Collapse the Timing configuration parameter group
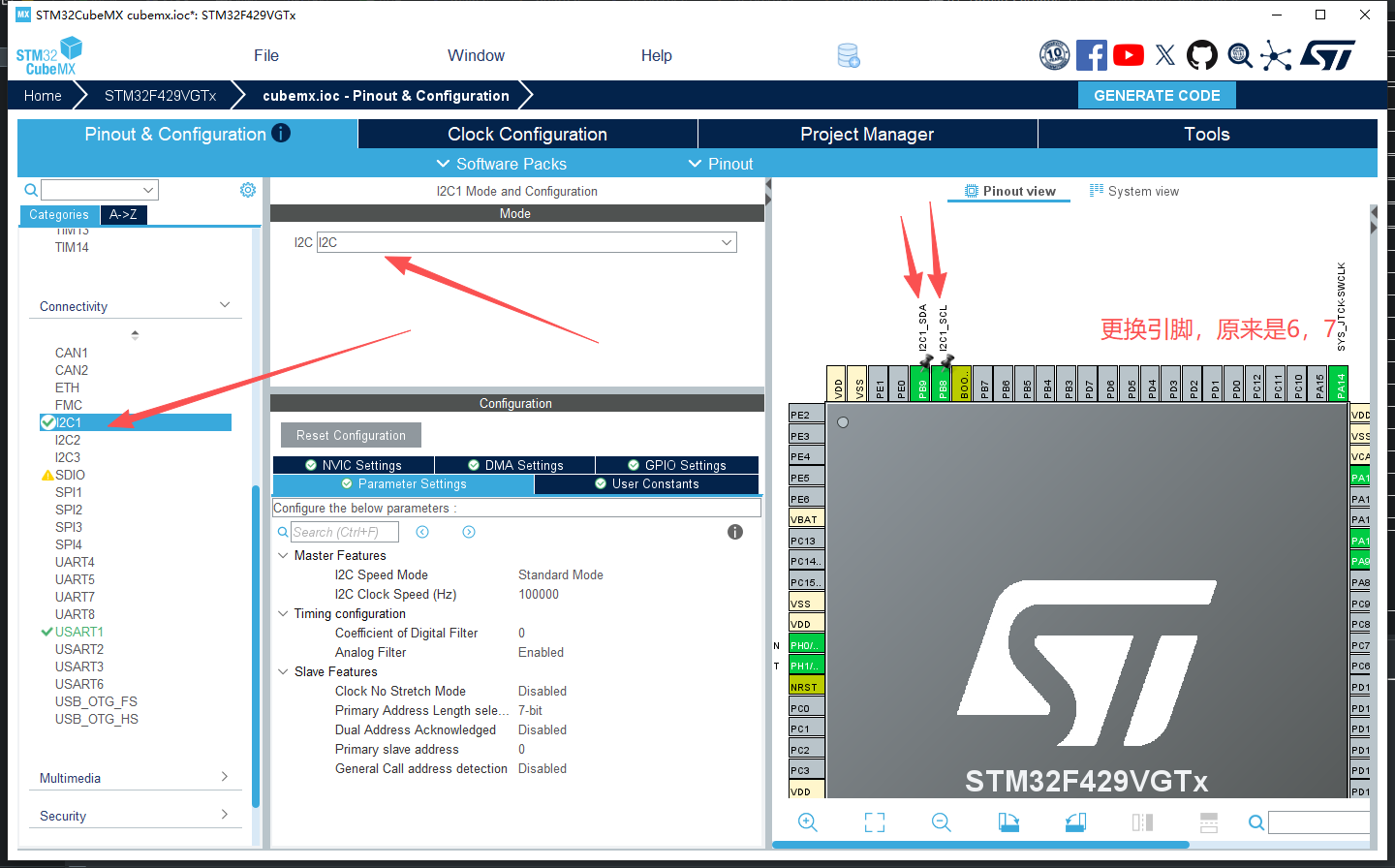Viewport: 1395px width, 868px height. tap(283, 613)
